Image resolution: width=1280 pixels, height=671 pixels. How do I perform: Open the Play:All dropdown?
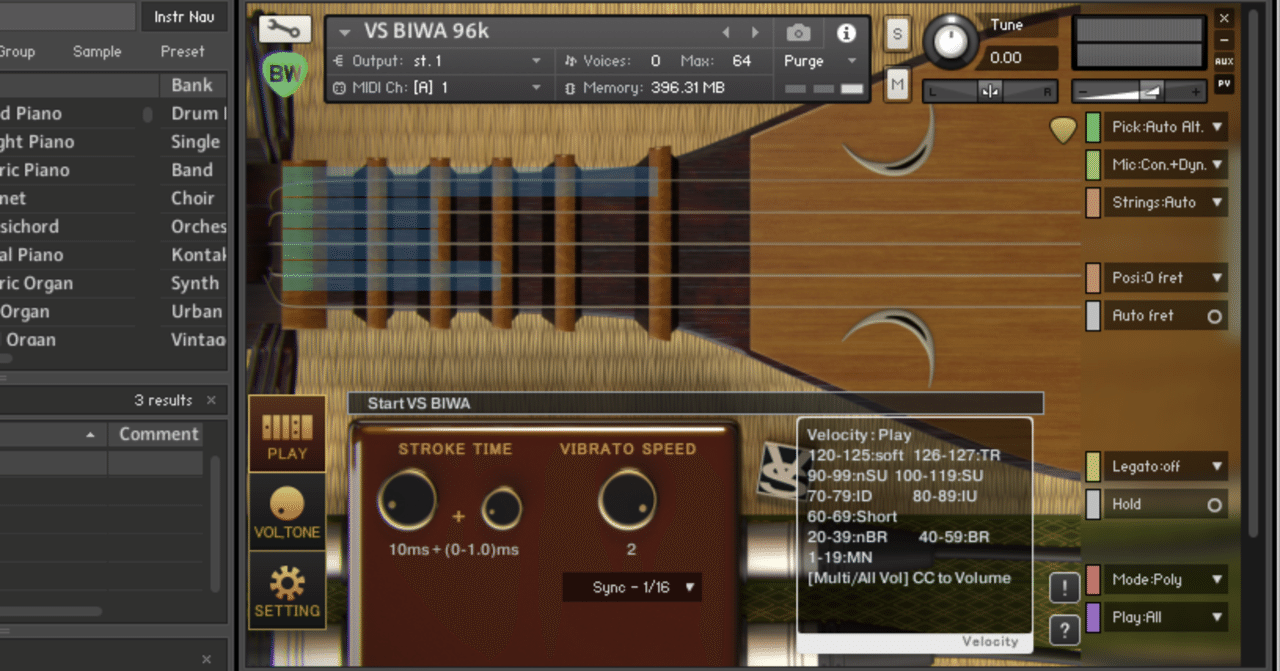point(1166,617)
